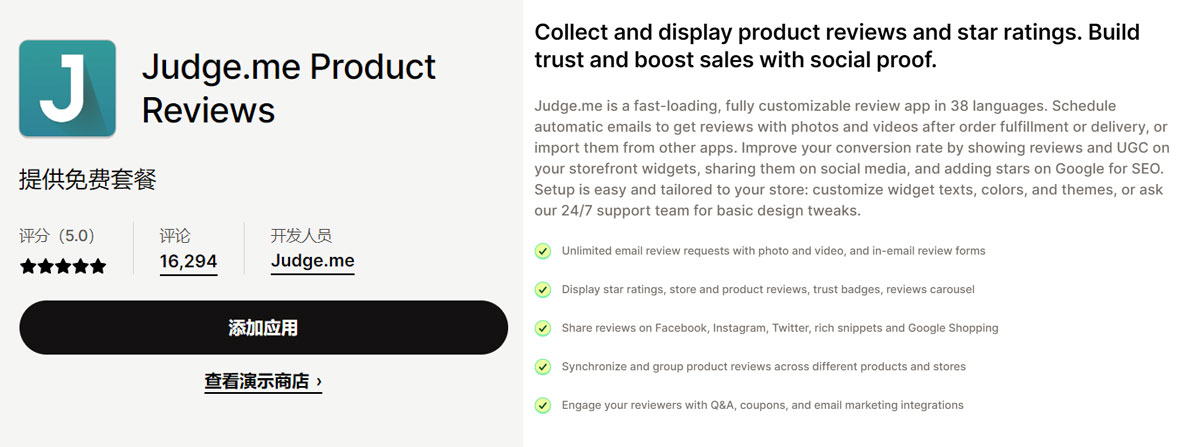1181x447 pixels.
Task: Click the Judge.me Product Reviews title
Action: pos(288,88)
